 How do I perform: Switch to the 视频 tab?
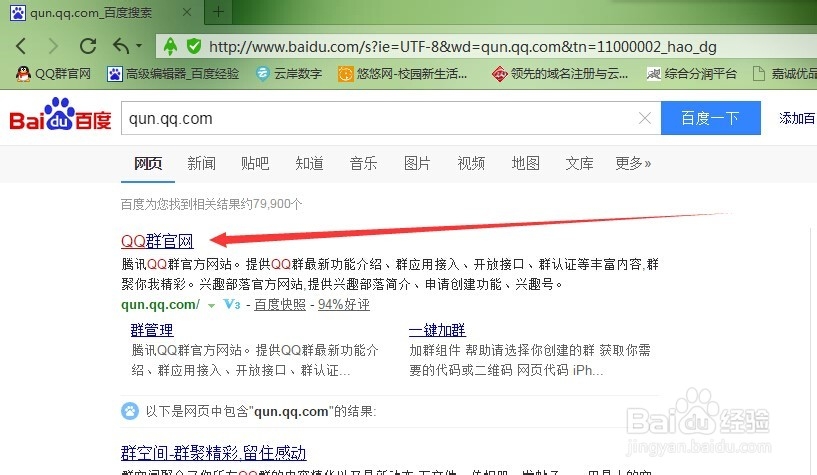click(x=471, y=164)
